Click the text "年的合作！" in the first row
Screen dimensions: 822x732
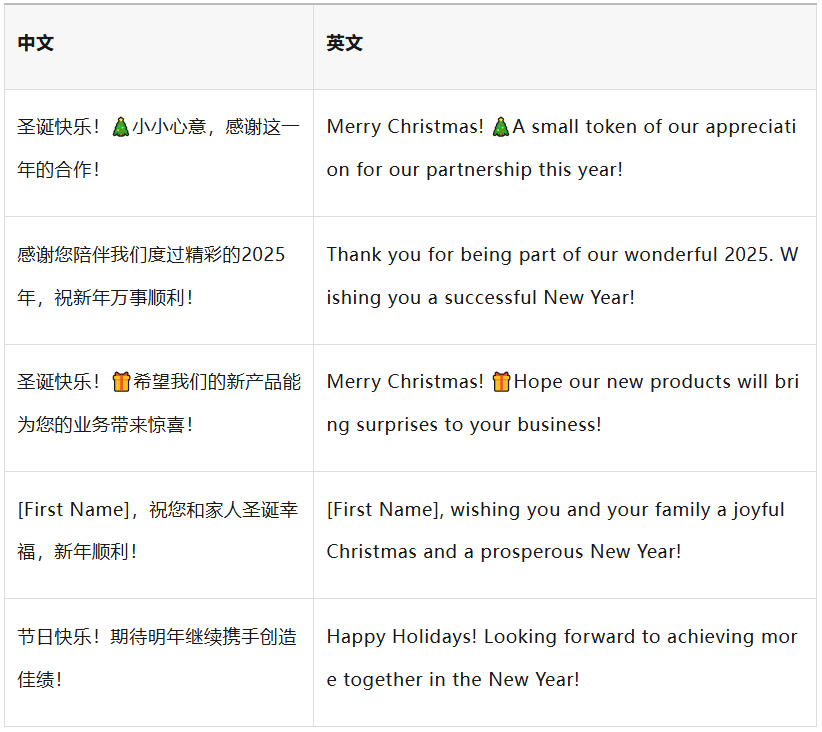tap(59, 170)
